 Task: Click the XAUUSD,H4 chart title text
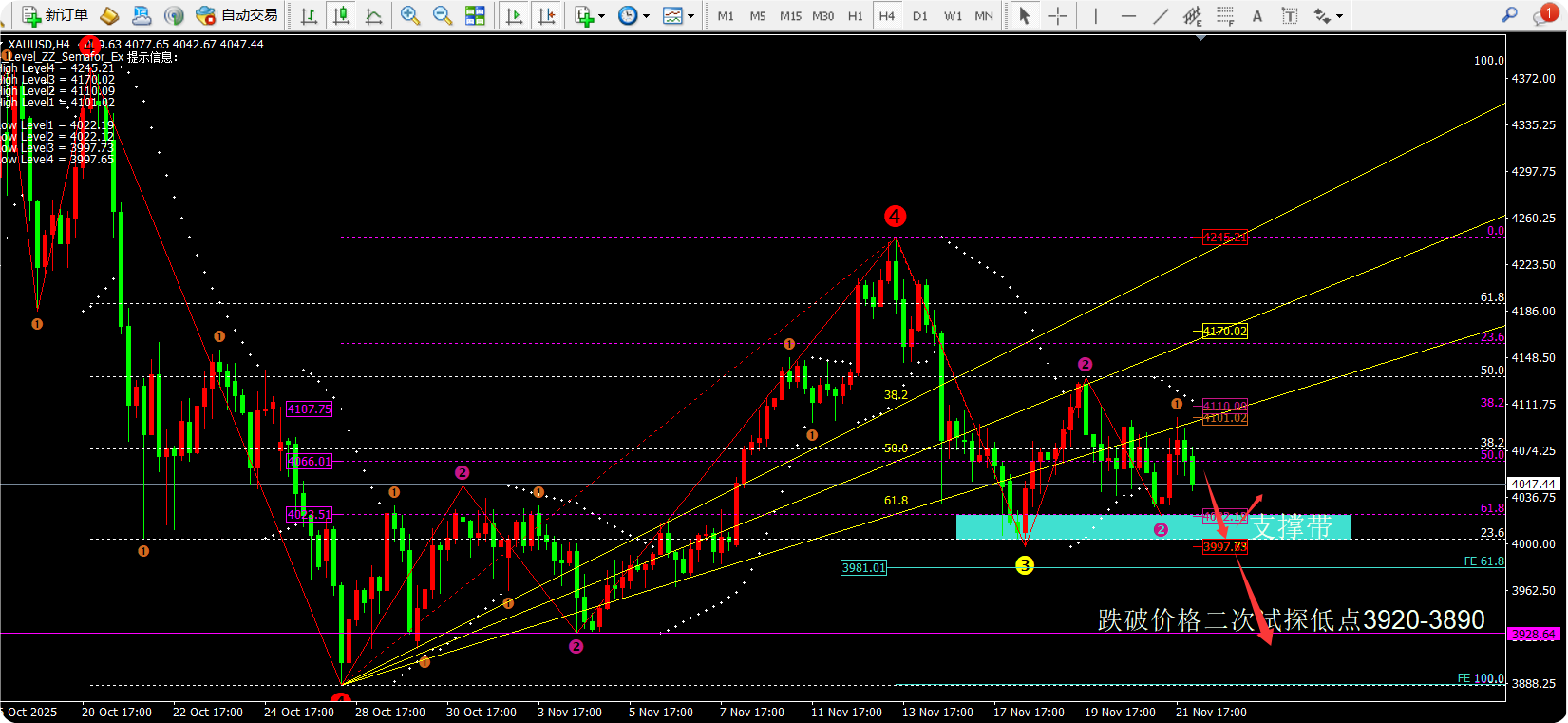[39, 45]
